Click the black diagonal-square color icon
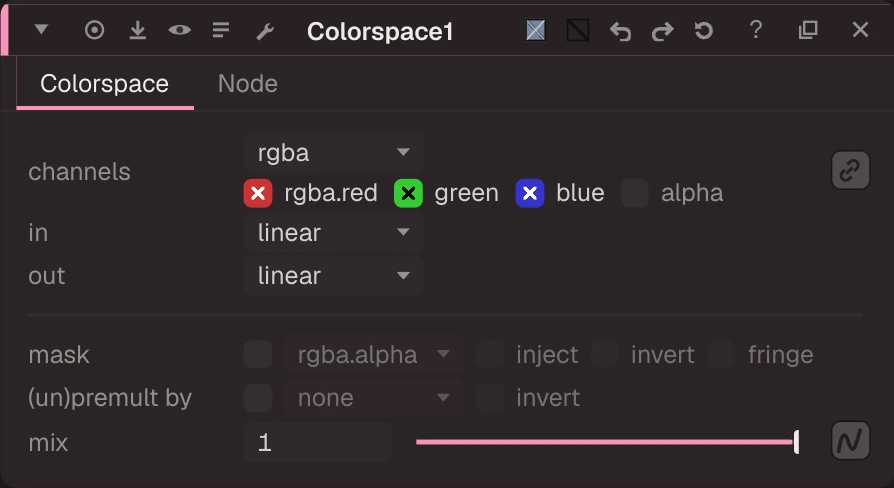894x488 pixels. point(578,30)
